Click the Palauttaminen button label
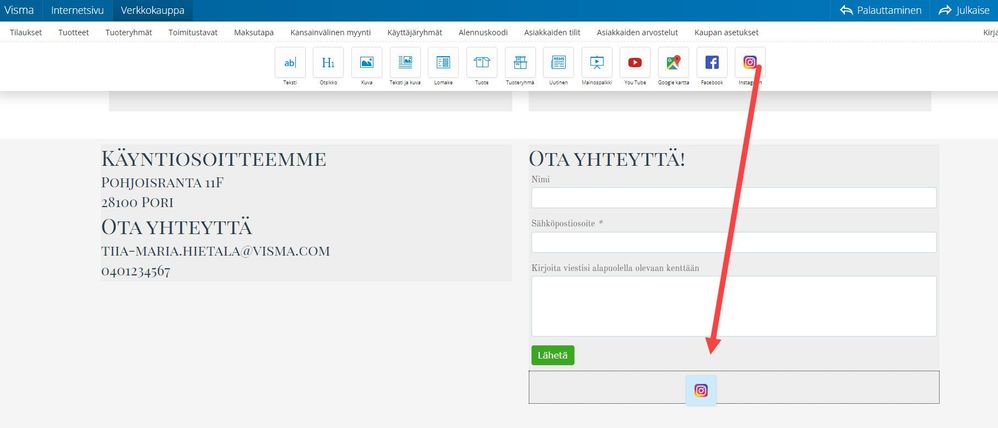Image resolution: width=998 pixels, height=428 pixels. (x=889, y=10)
